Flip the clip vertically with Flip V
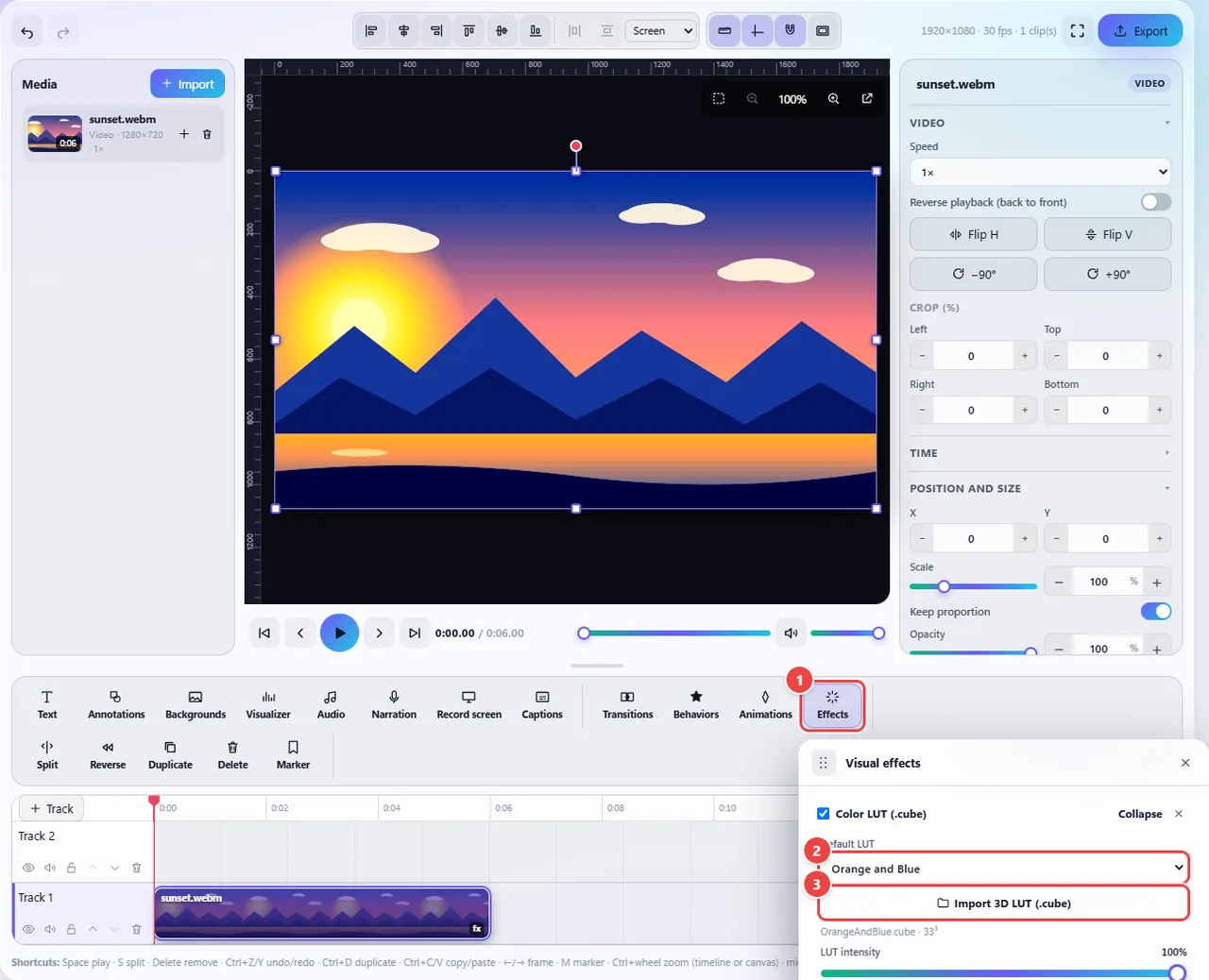The width and height of the screenshot is (1209, 980). 1108,234
